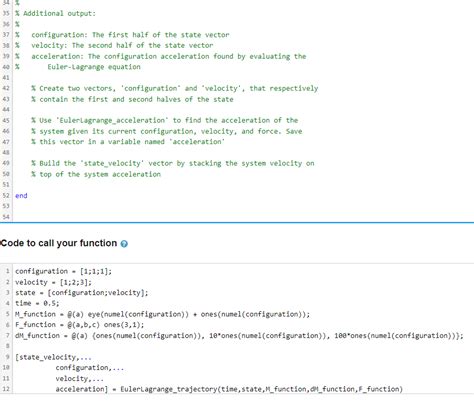Click the M_function definition line
Viewport: 474px width, 404px height.
point(162,314)
